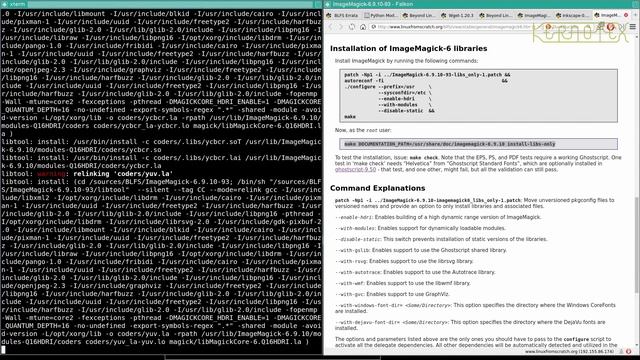Click the --with-gvc explanation entry
Screen dimensions: 640x360
(x=392, y=294)
